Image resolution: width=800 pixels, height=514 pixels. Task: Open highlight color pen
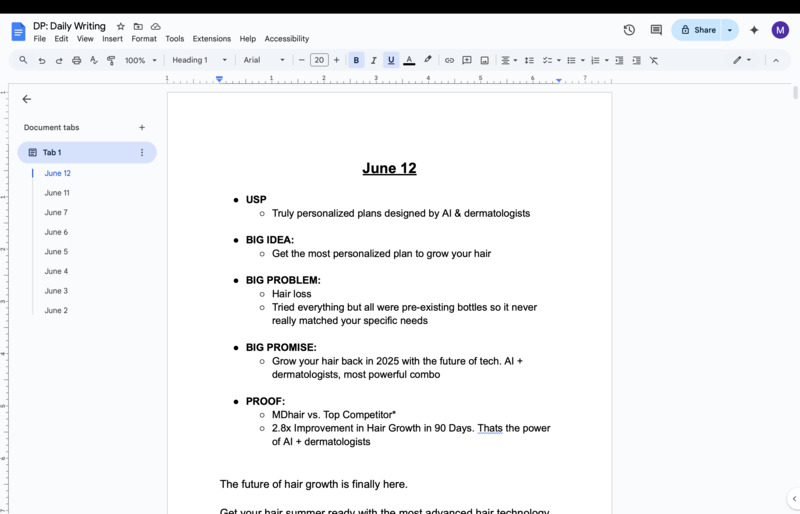click(428, 60)
